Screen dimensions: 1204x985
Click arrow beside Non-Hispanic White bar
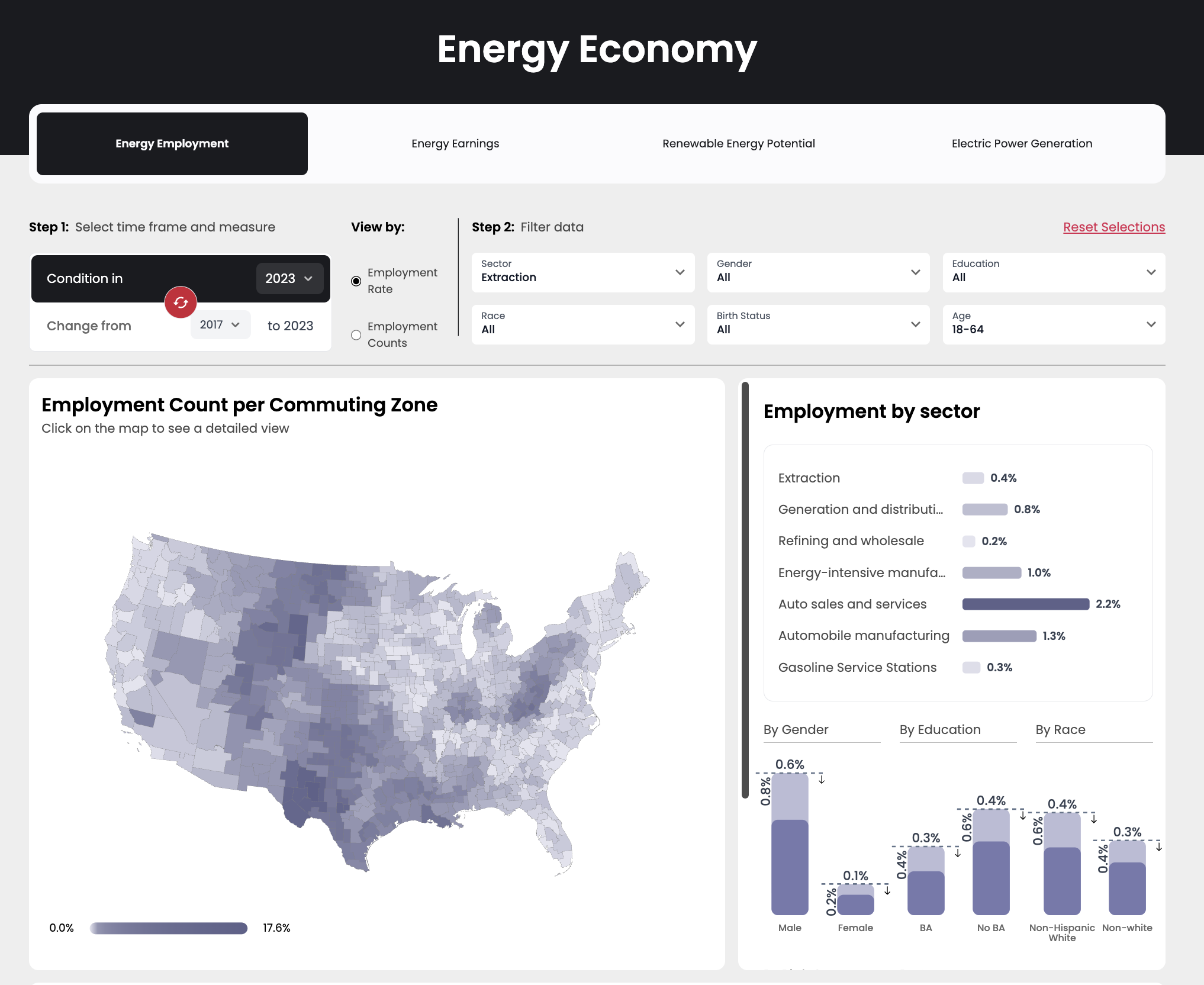[x=1094, y=819]
